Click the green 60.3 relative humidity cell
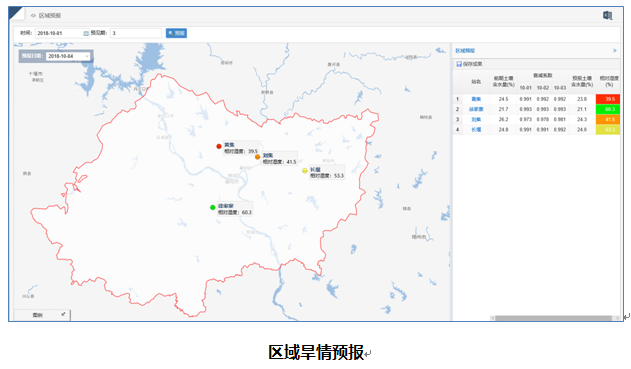Viewport: 631px width, 369px height. tap(608, 109)
